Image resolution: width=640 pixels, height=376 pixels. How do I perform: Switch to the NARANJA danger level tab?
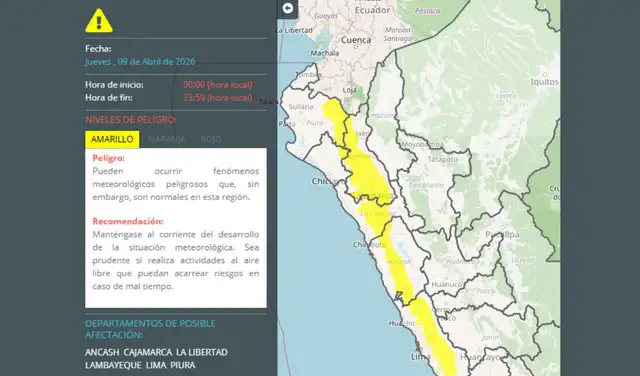pos(167,140)
